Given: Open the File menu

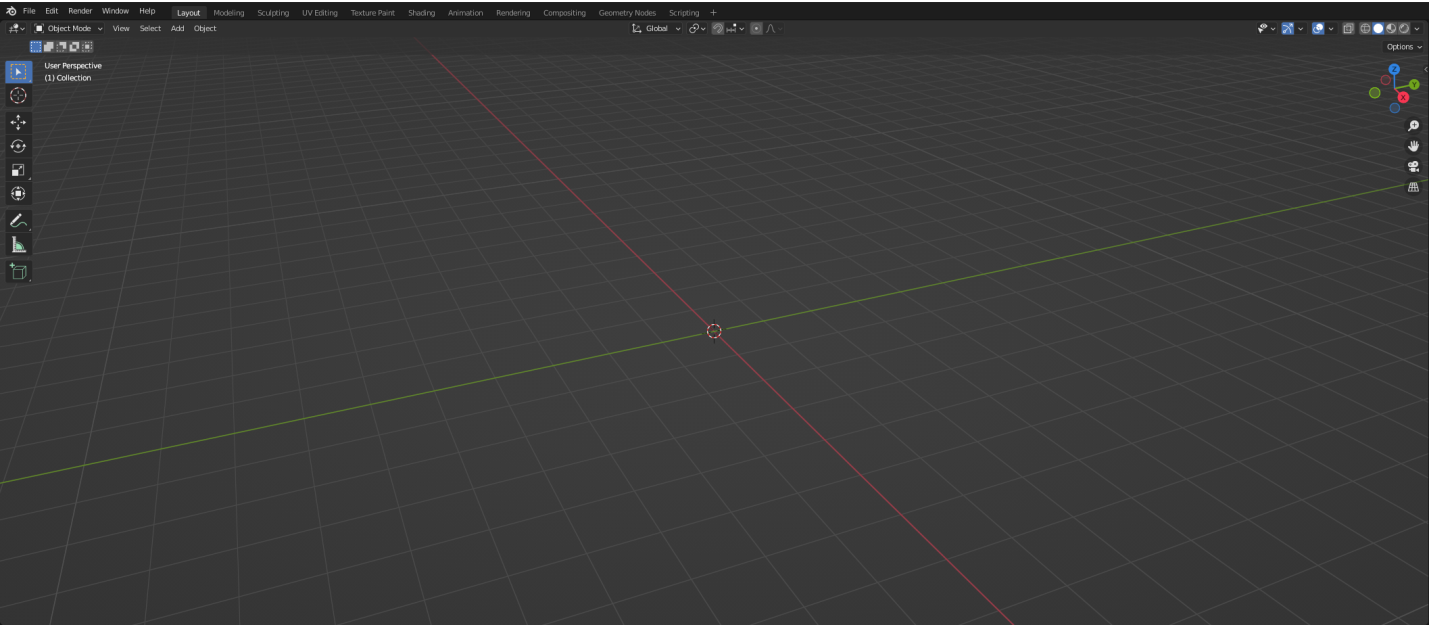Looking at the screenshot, I should pos(29,11).
